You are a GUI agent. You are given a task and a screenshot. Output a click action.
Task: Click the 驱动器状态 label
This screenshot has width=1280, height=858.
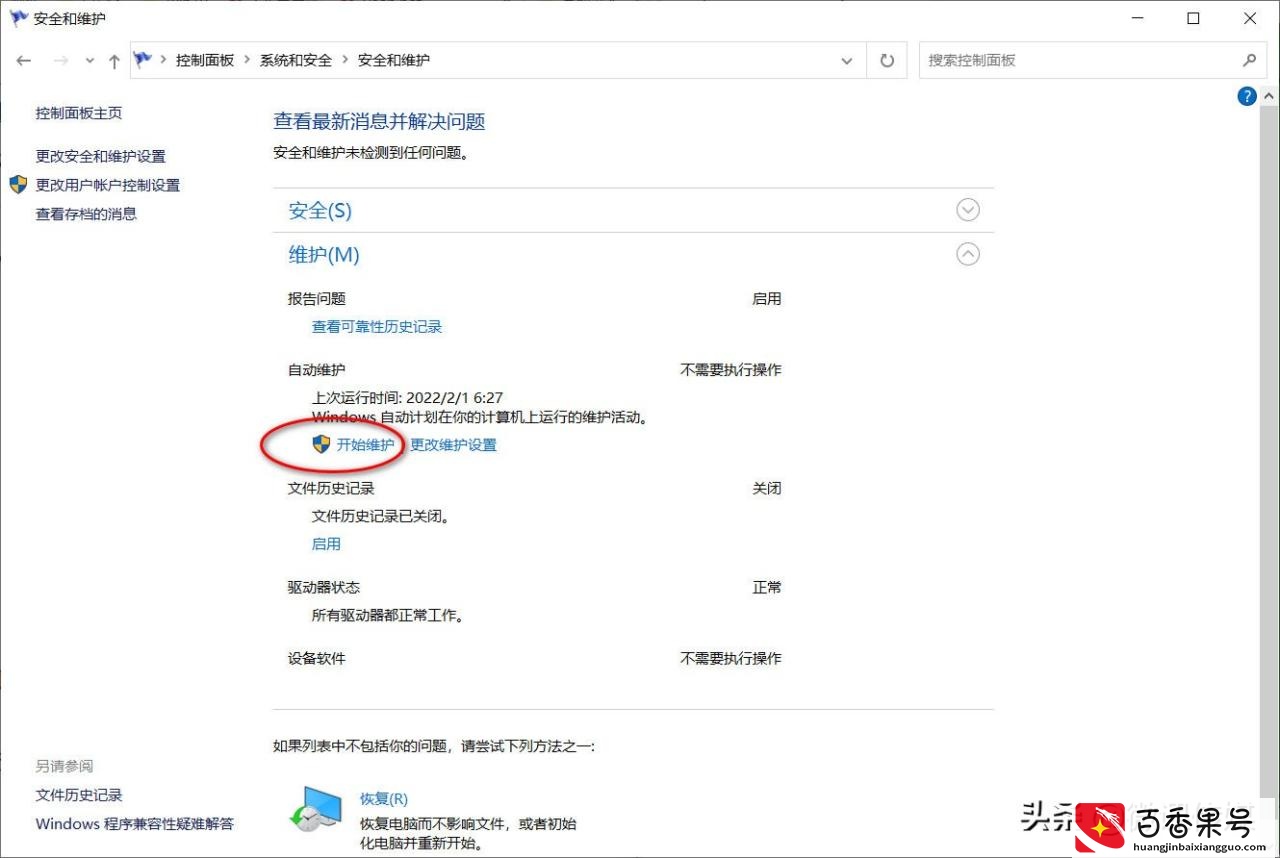pos(324,587)
